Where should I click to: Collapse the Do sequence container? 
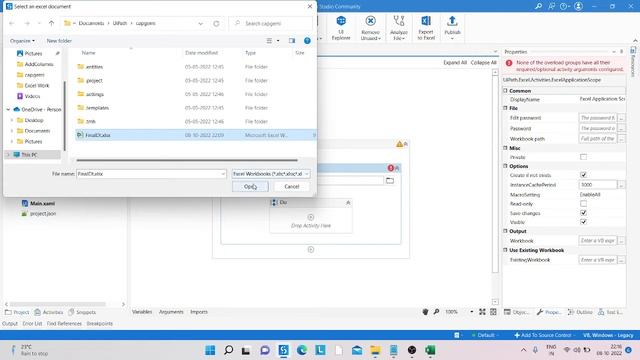[x=348, y=202]
